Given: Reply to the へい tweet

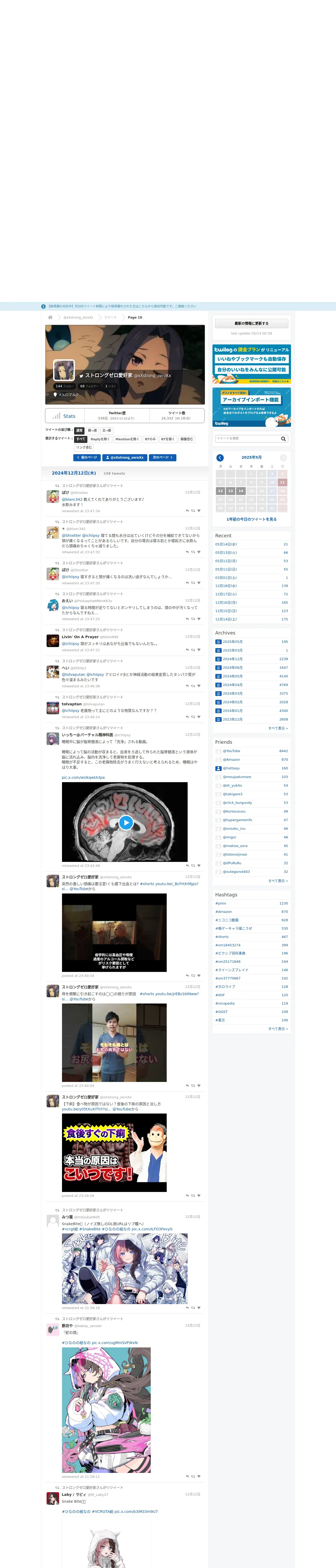Looking at the screenshot, I should click(187, 686).
